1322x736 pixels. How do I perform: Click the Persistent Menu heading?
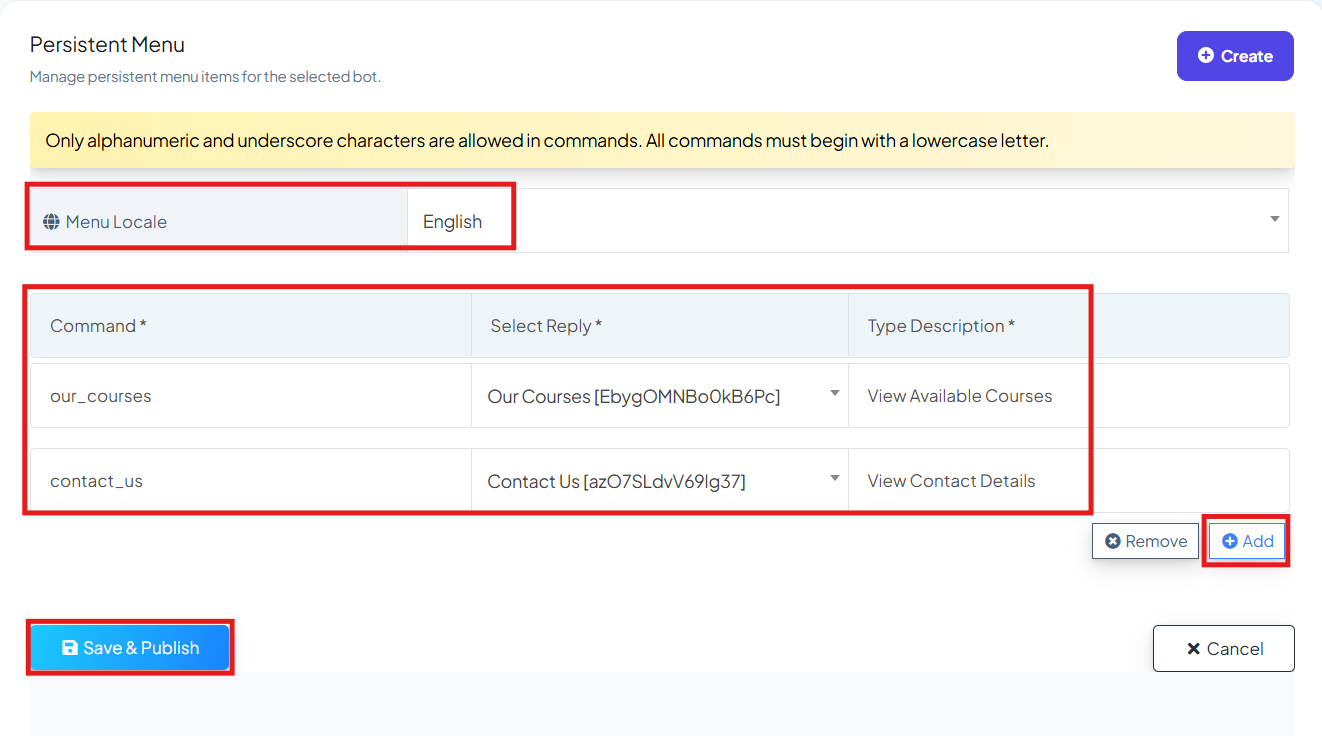(x=107, y=45)
